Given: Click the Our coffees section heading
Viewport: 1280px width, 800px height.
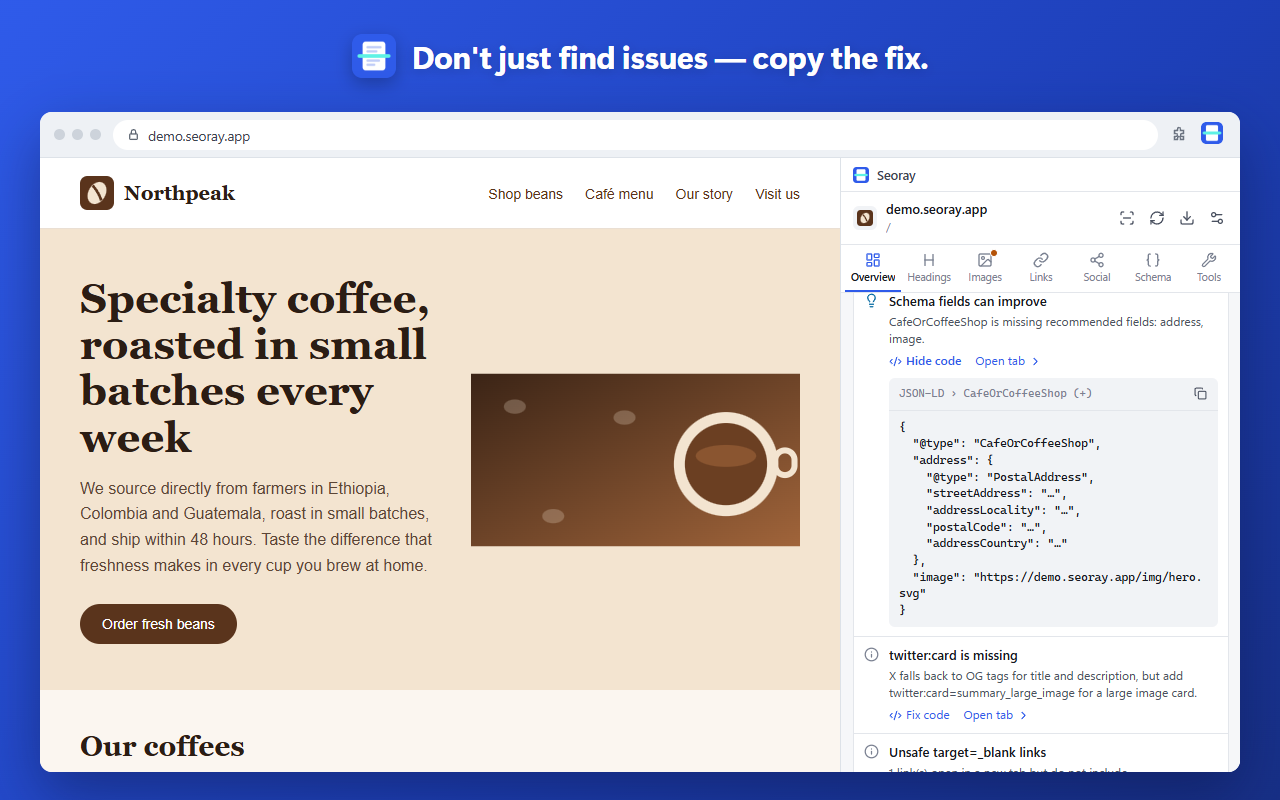Looking at the screenshot, I should tap(162, 746).
